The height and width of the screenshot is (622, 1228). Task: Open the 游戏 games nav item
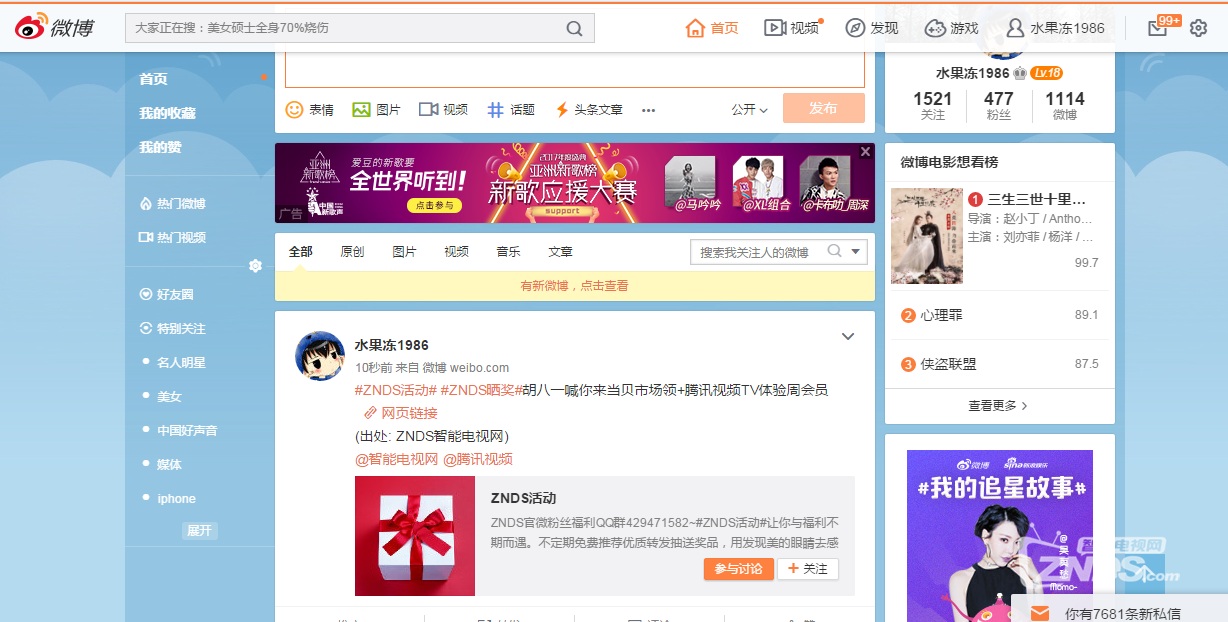pos(951,28)
